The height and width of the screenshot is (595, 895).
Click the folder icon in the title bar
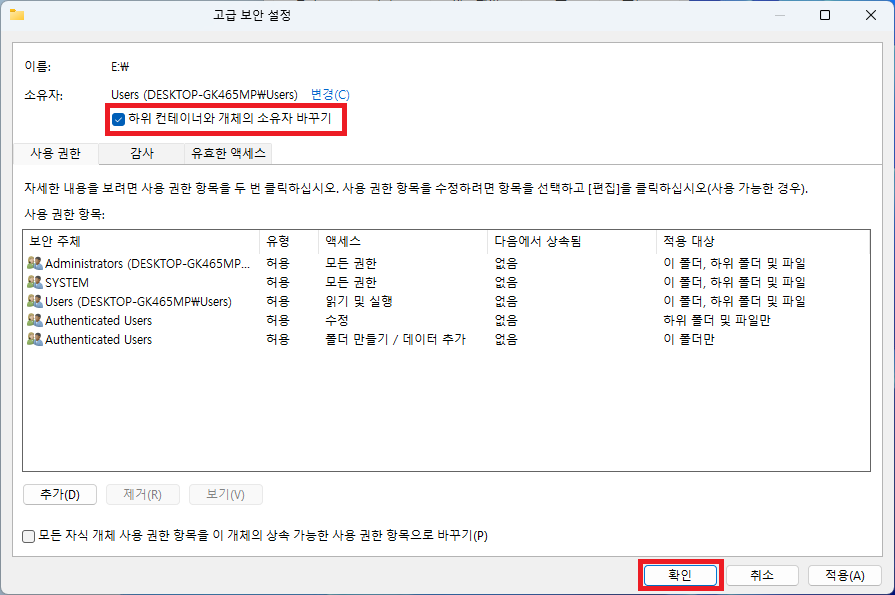[15, 15]
